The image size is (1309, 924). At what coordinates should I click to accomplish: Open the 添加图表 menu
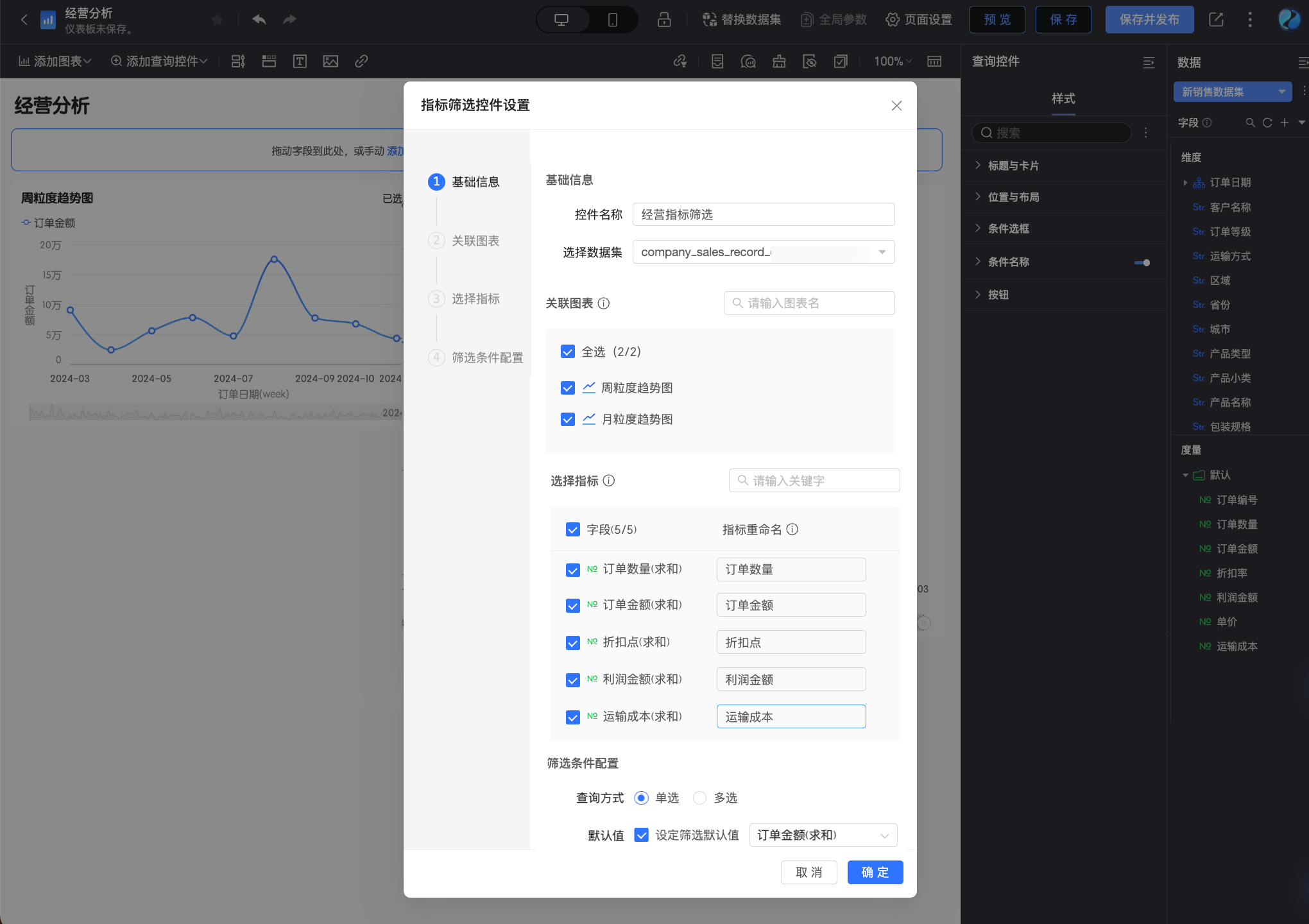(55, 62)
